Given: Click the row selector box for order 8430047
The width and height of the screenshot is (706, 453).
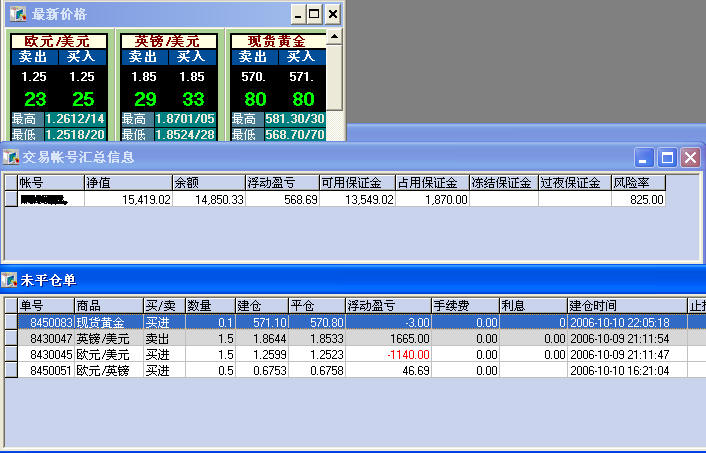Looking at the screenshot, I should pos(11,339).
